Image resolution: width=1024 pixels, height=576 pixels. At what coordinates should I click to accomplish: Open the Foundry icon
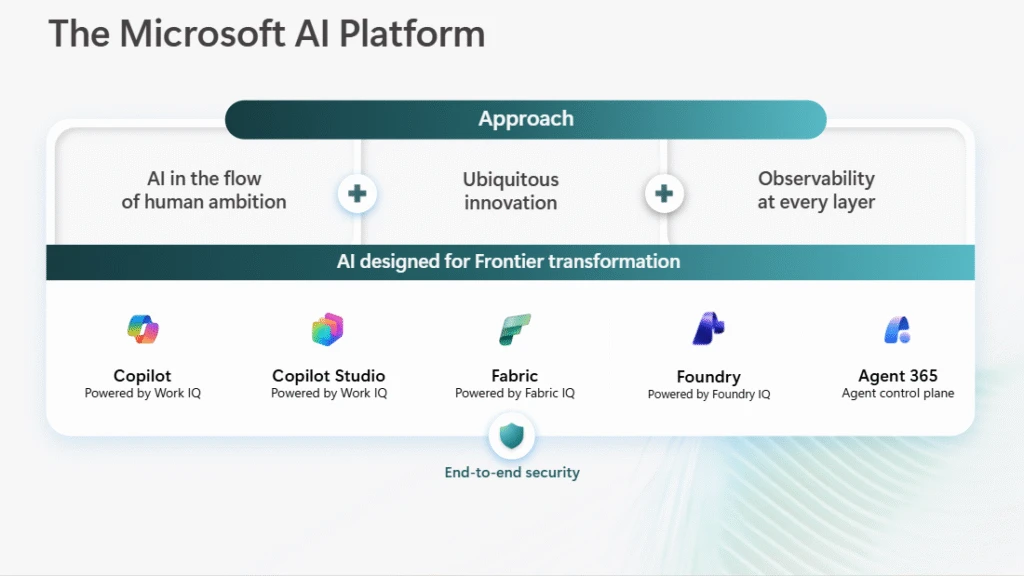tap(708, 327)
